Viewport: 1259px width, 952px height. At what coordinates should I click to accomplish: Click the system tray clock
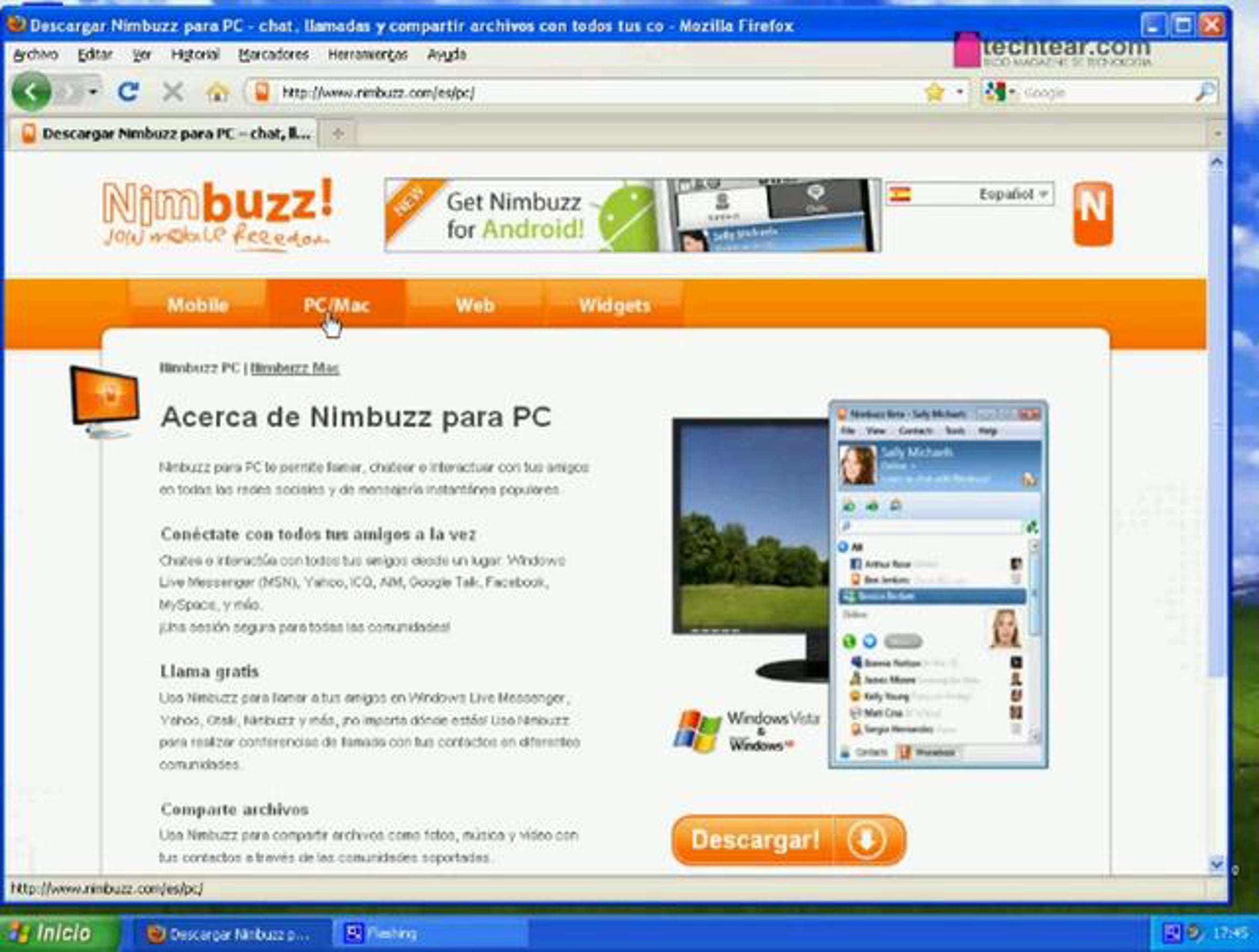[x=1230, y=934]
